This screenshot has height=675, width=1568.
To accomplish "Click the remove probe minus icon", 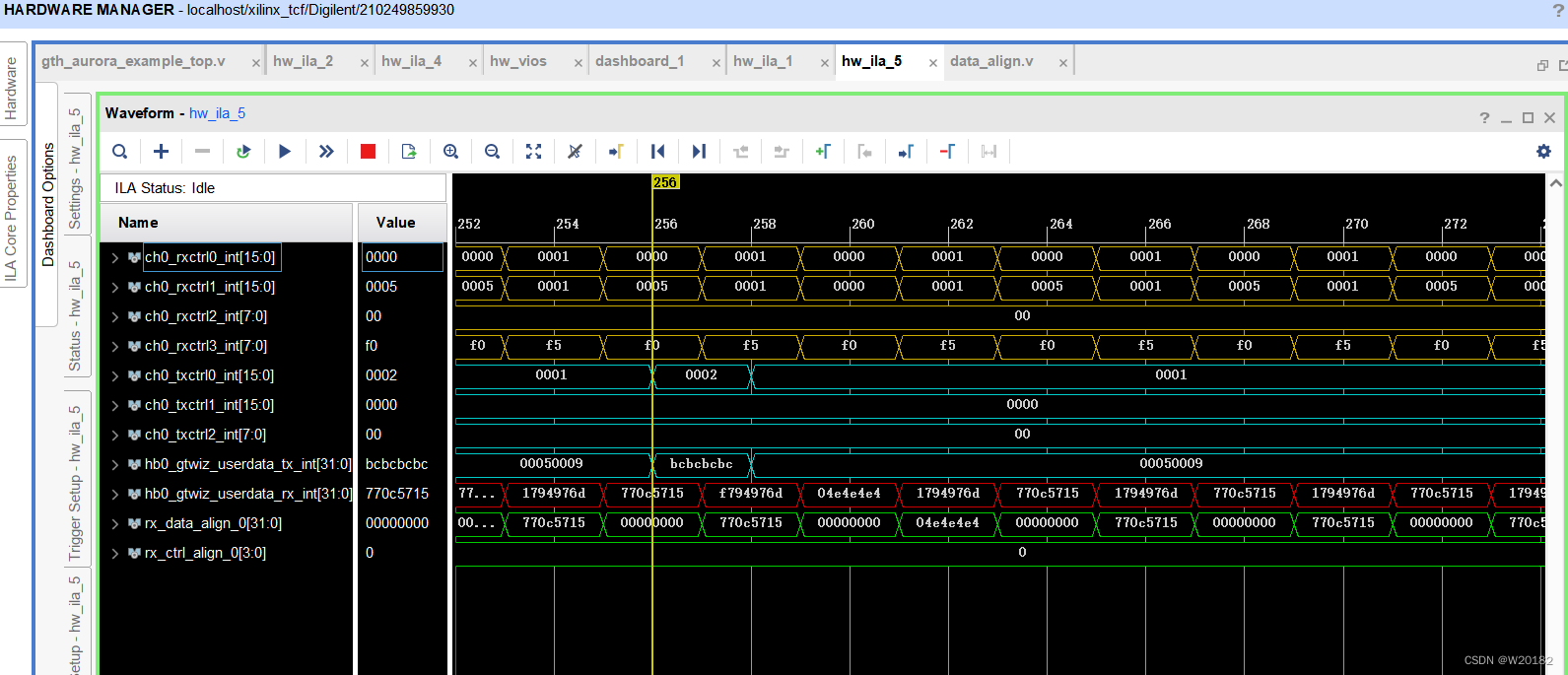I will tap(202, 152).
